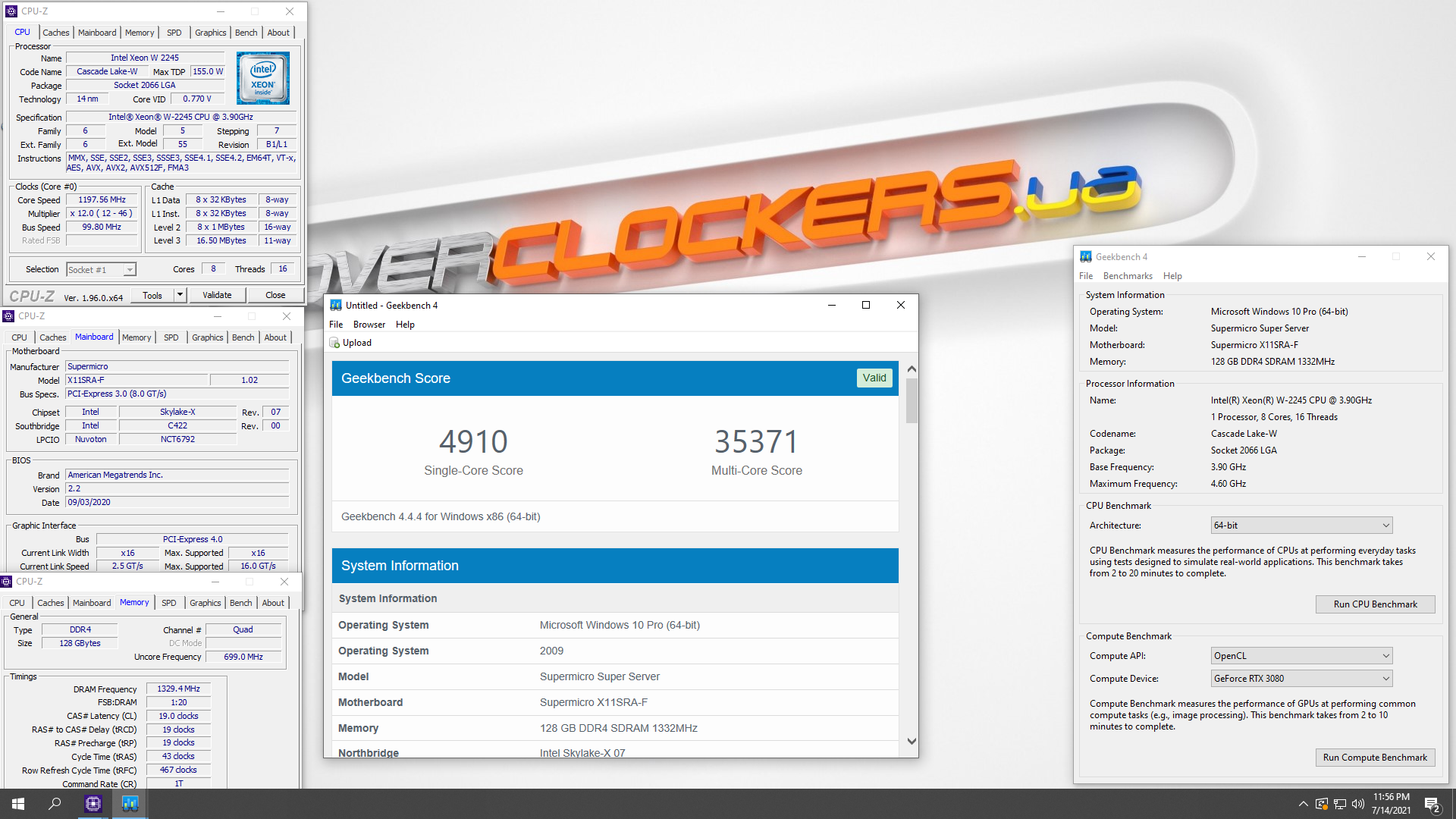Click Southbridge C422 field
This screenshot has width=1456, height=819.
pos(177,426)
